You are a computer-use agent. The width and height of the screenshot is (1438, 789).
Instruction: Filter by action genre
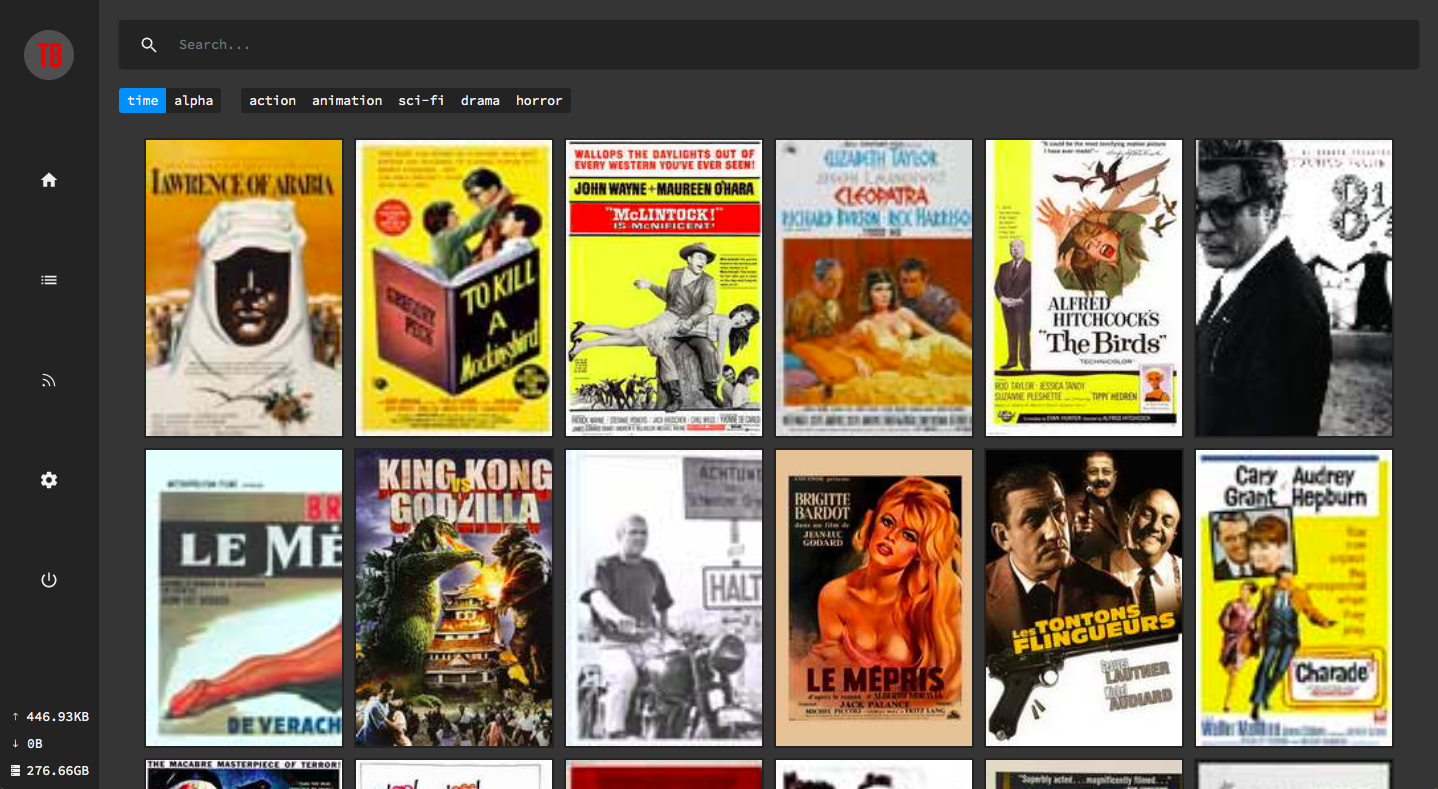273,100
